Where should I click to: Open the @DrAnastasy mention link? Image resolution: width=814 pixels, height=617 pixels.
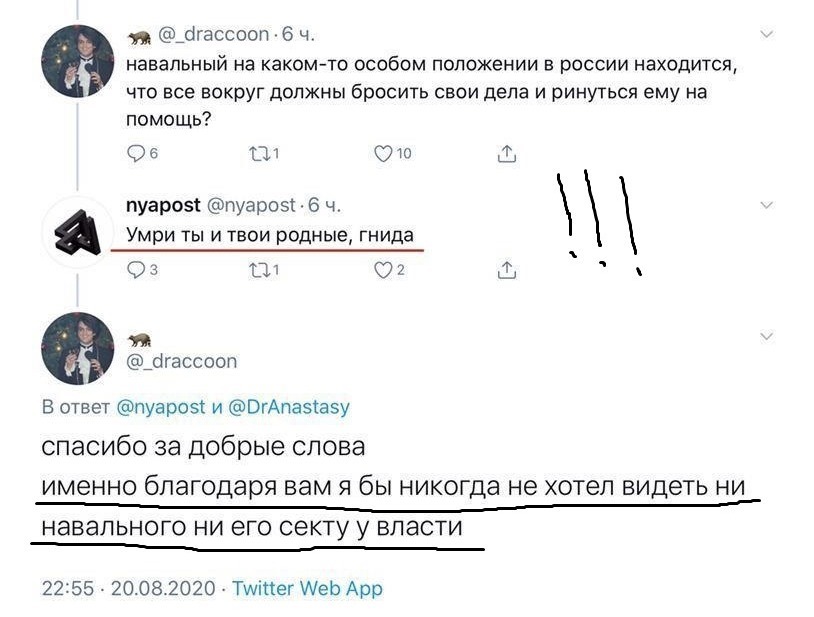pyautogui.click(x=290, y=407)
